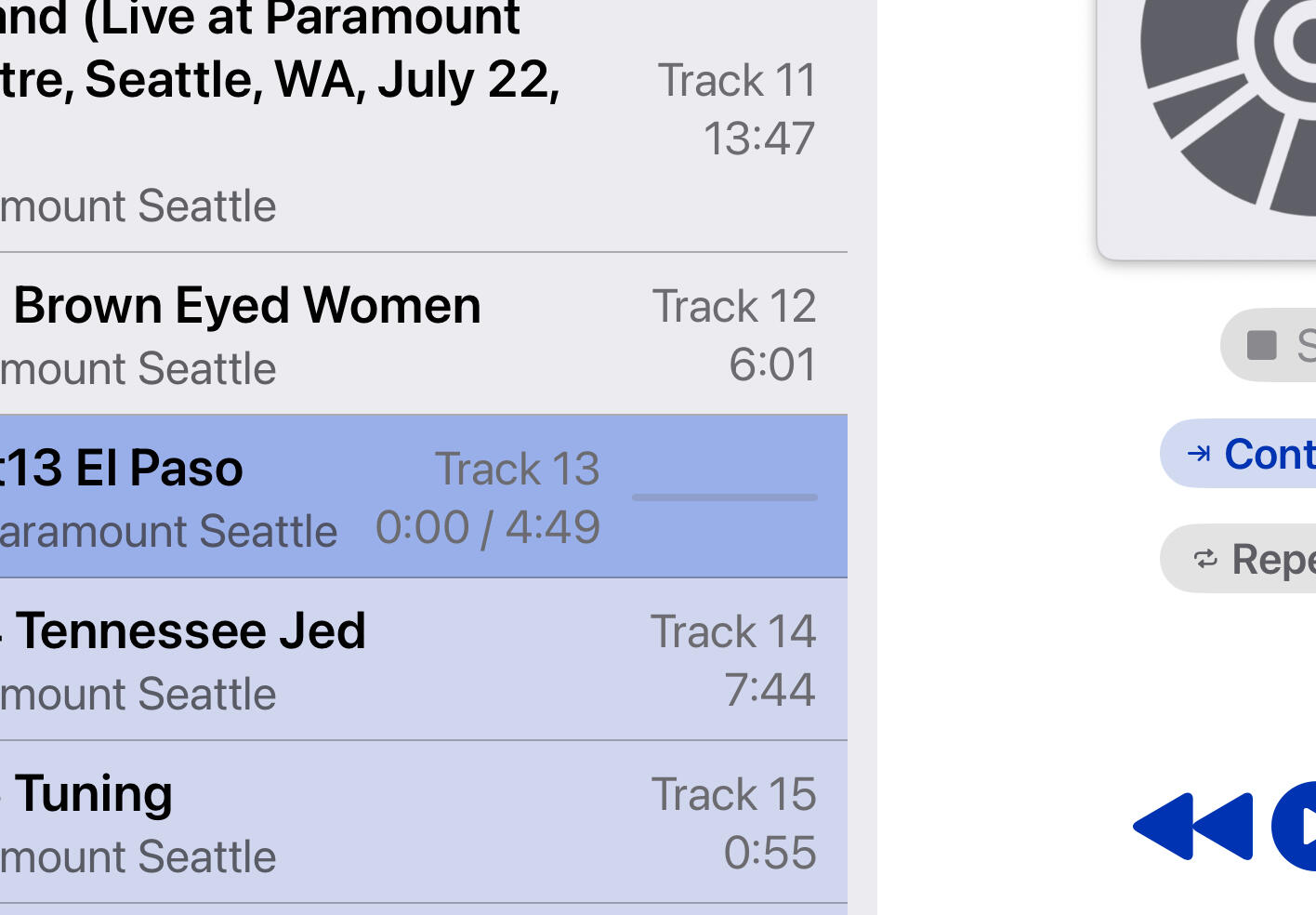
Task: Click the rewind double-arrow button
Action: (1192, 826)
